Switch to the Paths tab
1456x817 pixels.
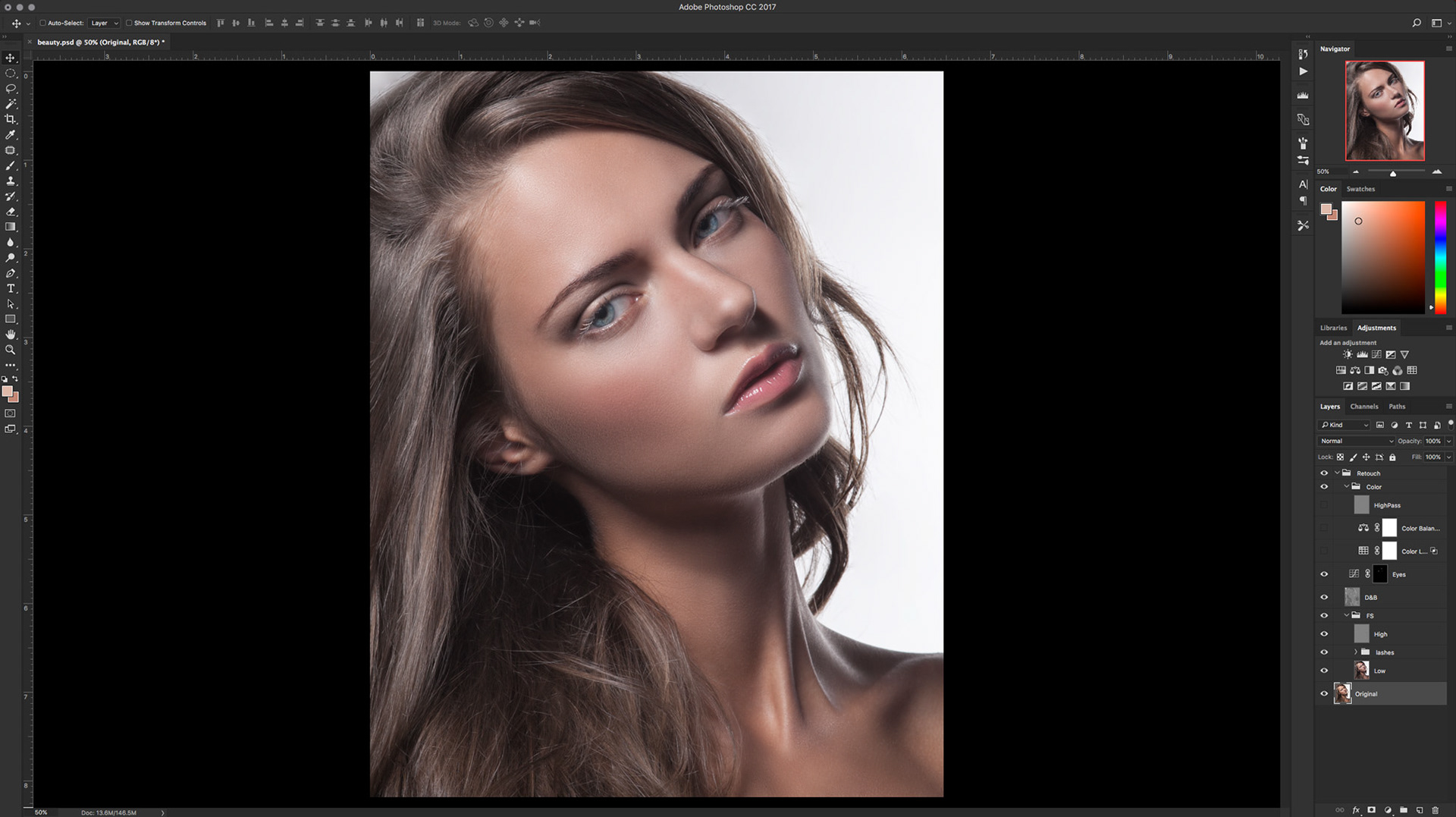pyautogui.click(x=1397, y=407)
